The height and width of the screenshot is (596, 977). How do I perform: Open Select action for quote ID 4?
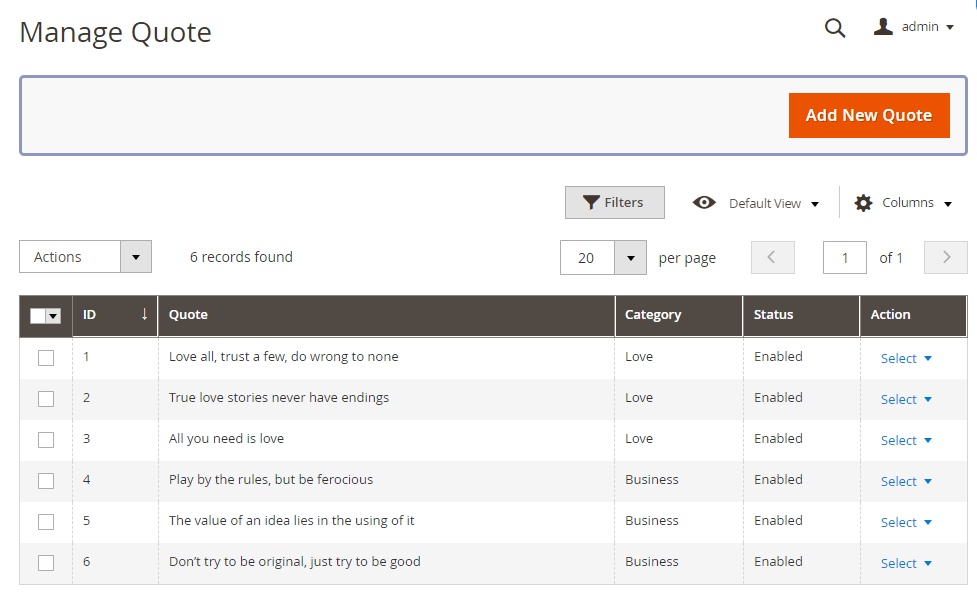(x=905, y=481)
